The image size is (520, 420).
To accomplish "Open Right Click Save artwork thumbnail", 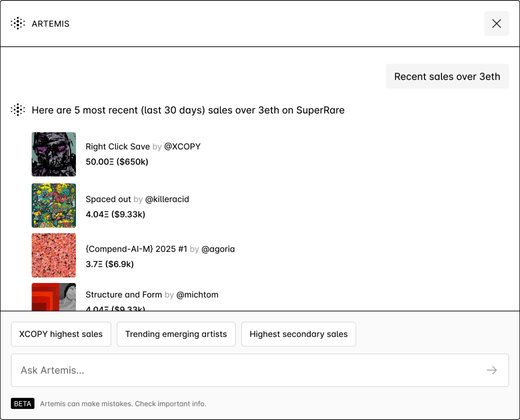I will pyautogui.click(x=54, y=154).
